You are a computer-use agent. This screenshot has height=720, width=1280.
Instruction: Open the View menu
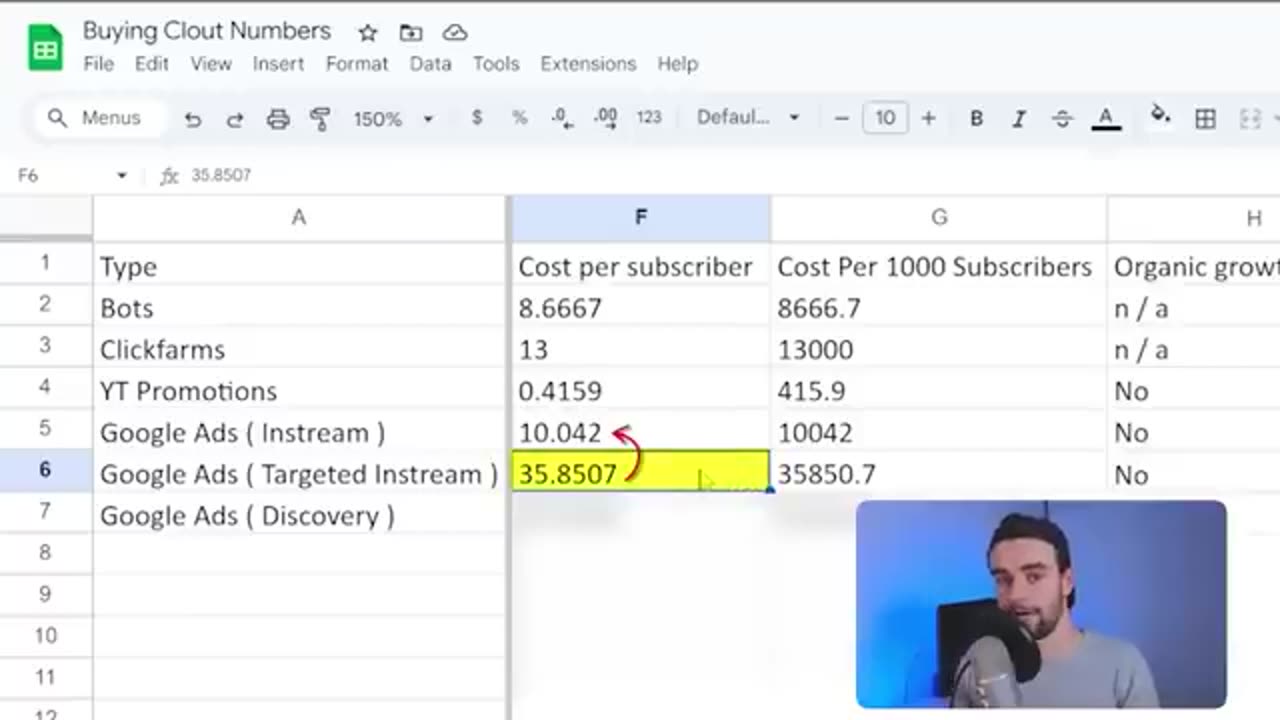tap(211, 64)
